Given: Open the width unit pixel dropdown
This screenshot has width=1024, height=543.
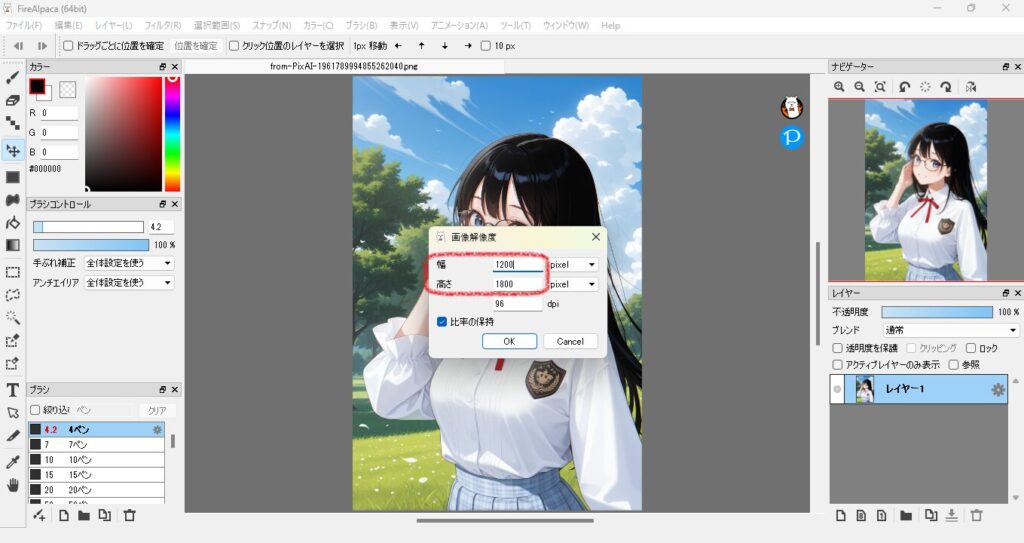Looking at the screenshot, I should tap(573, 265).
